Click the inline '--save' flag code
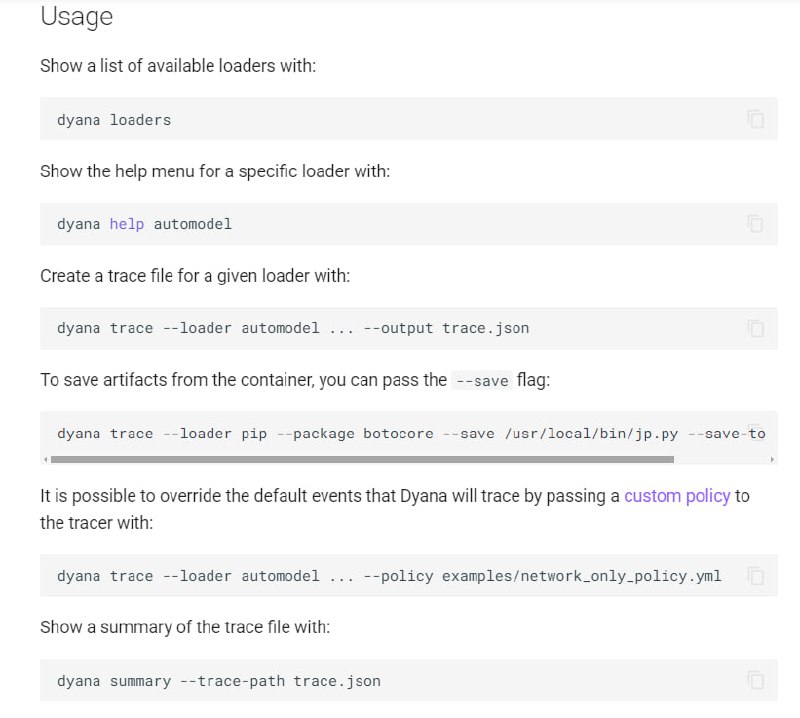This screenshot has height=718, width=800. click(482, 381)
